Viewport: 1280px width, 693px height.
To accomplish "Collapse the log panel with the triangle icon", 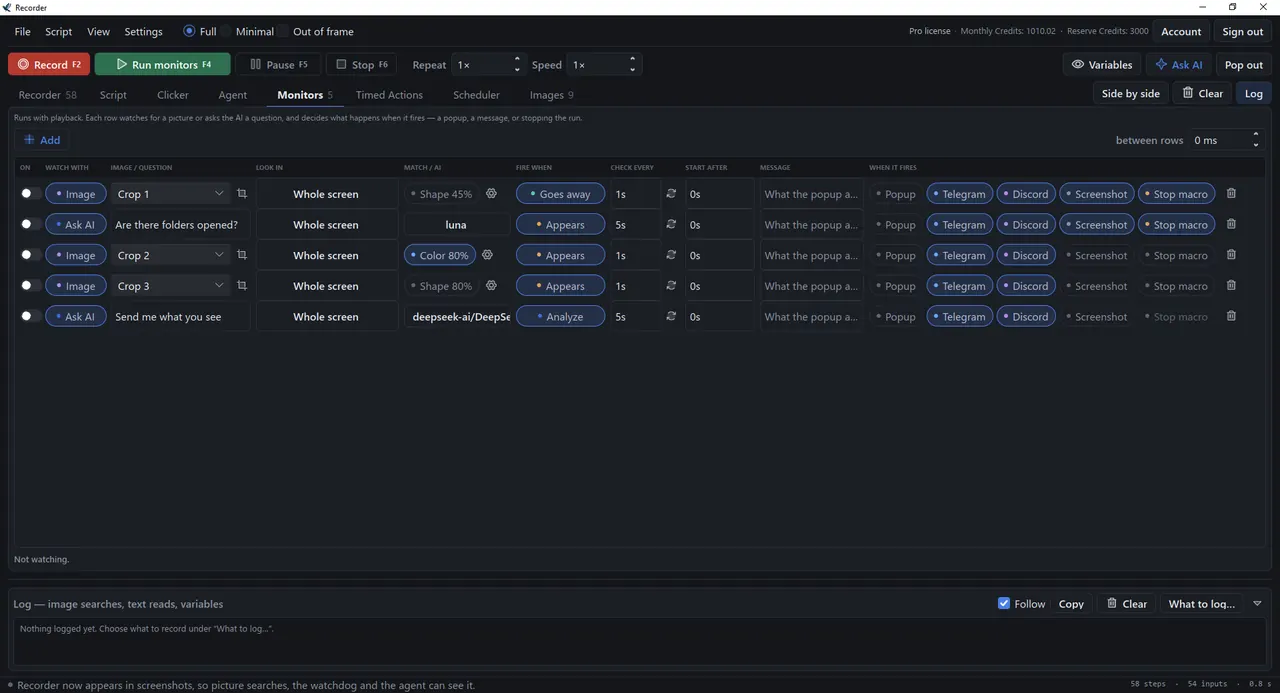I will pos(1257,604).
